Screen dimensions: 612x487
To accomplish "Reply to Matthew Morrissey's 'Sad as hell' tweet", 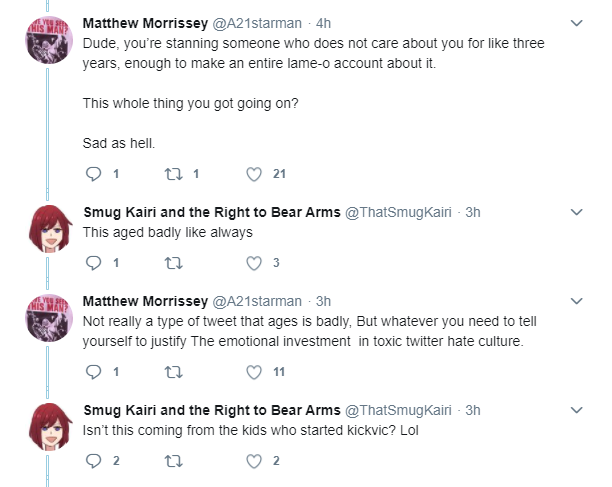I will coord(93,174).
